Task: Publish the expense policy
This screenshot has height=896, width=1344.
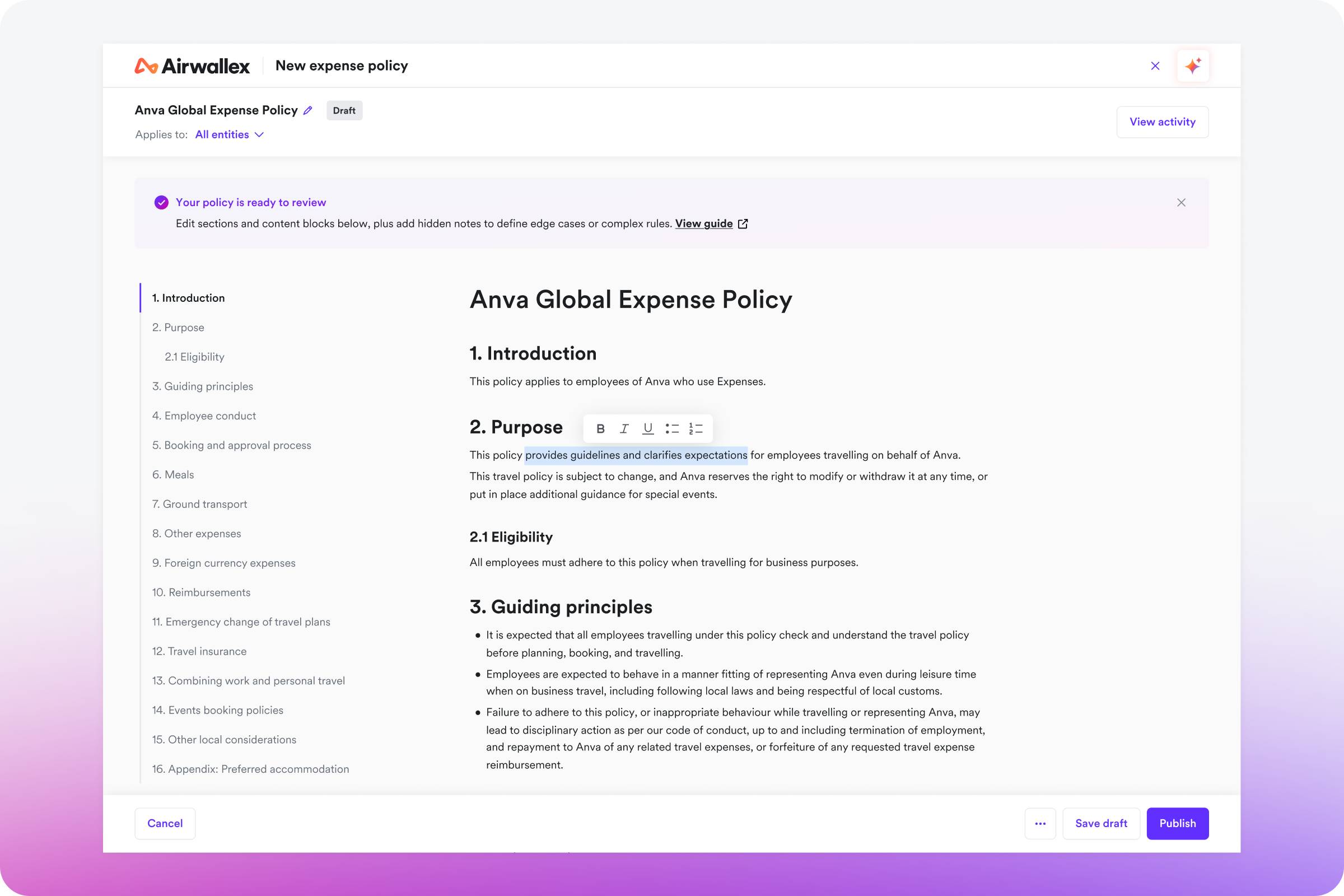Action: tap(1177, 823)
